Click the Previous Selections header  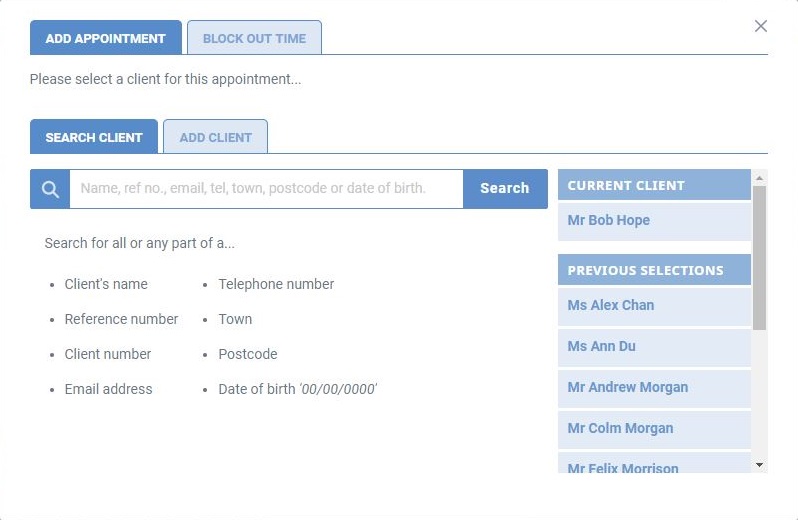(x=654, y=270)
